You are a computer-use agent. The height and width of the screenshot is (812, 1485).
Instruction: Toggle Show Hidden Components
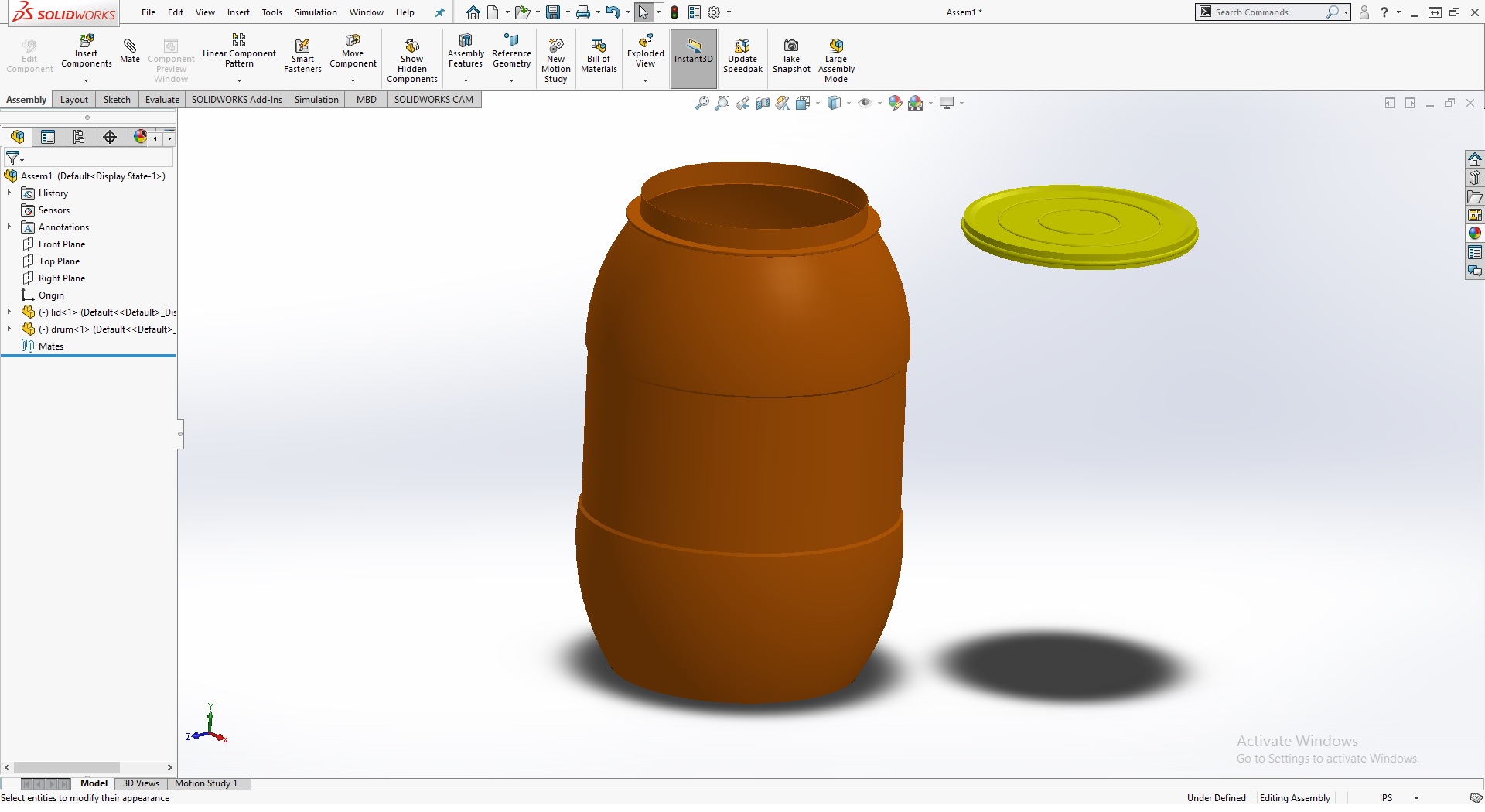tap(411, 46)
